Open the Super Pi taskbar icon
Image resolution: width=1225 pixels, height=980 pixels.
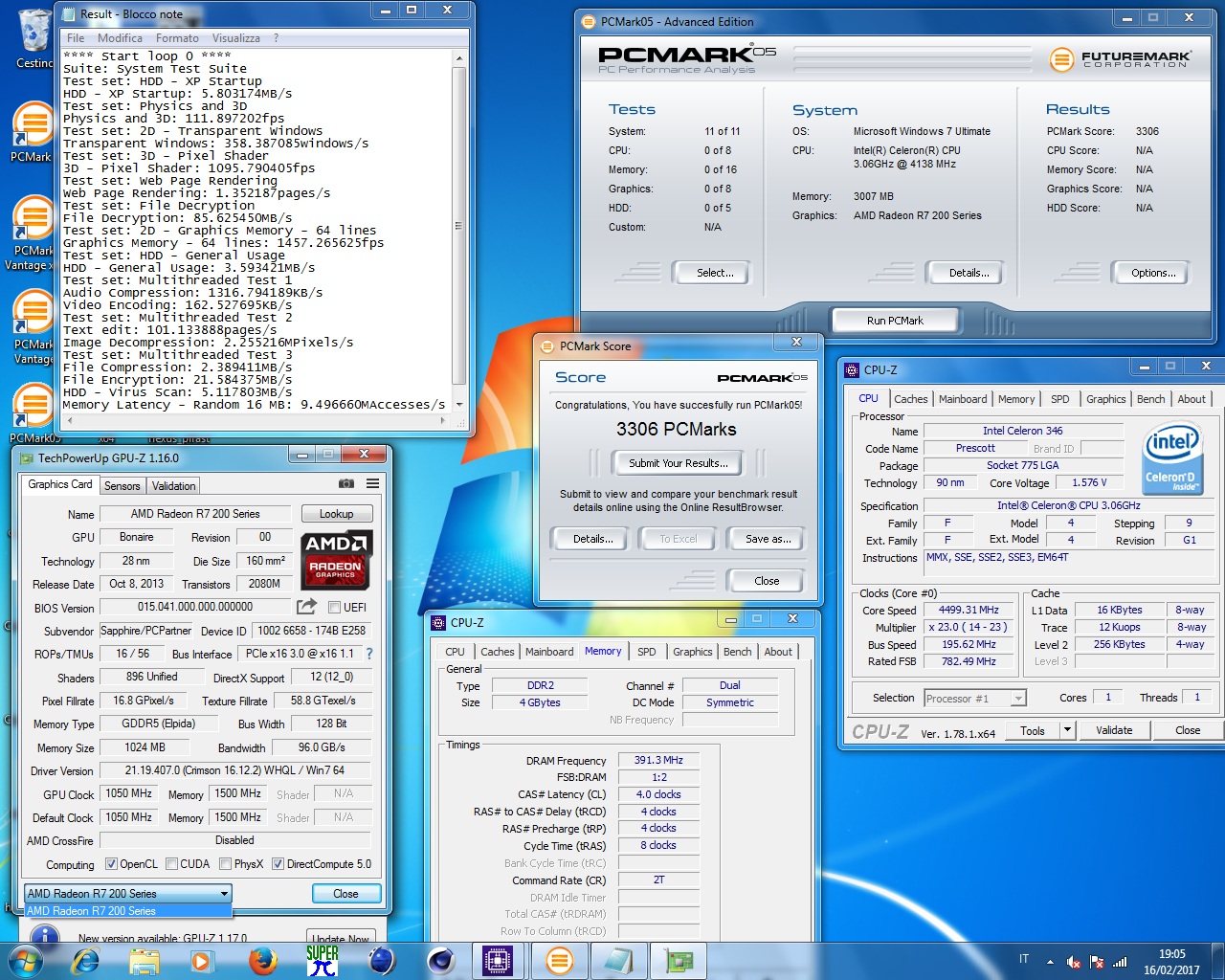[322, 960]
